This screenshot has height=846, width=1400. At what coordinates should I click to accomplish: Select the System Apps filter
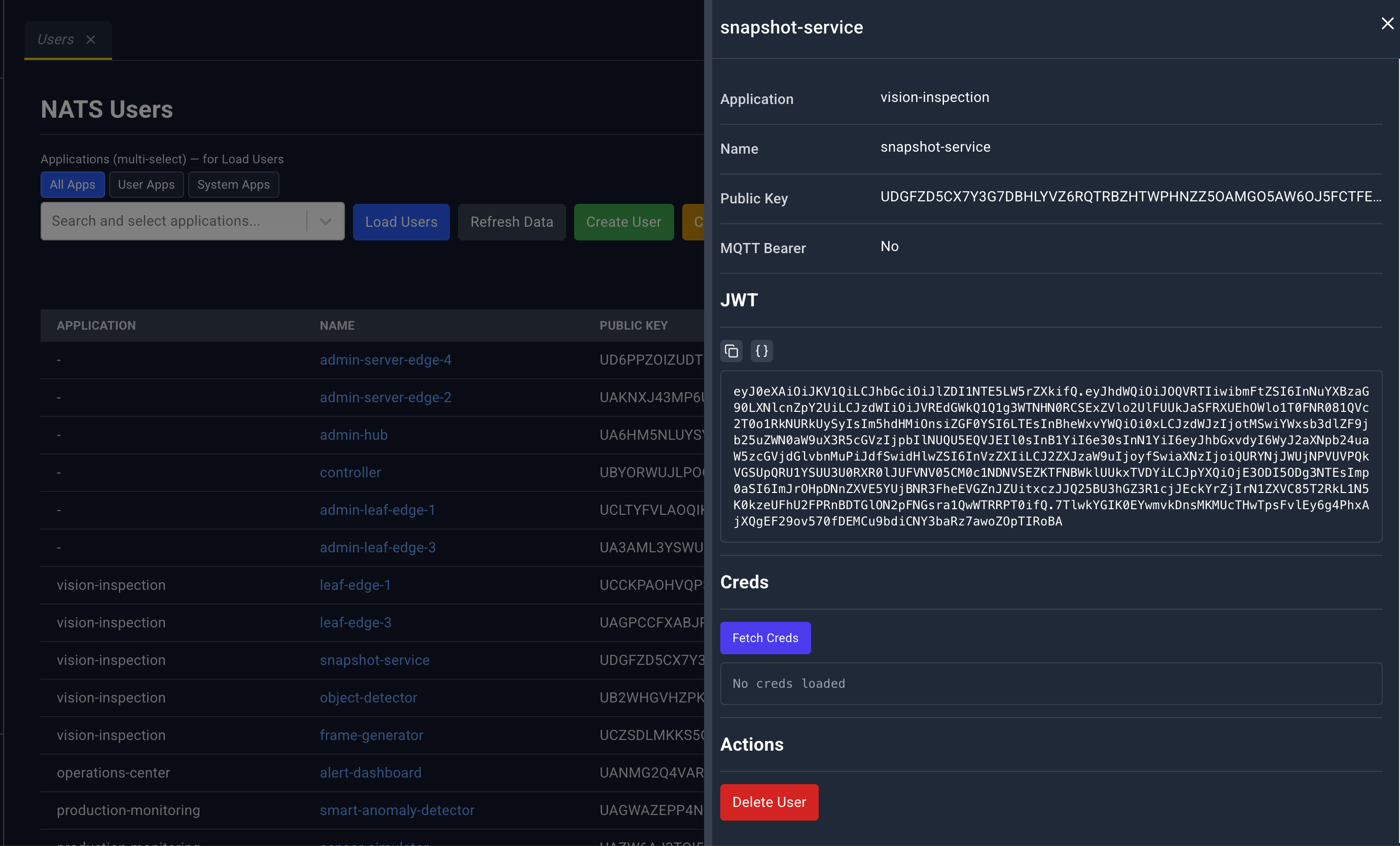(x=233, y=185)
